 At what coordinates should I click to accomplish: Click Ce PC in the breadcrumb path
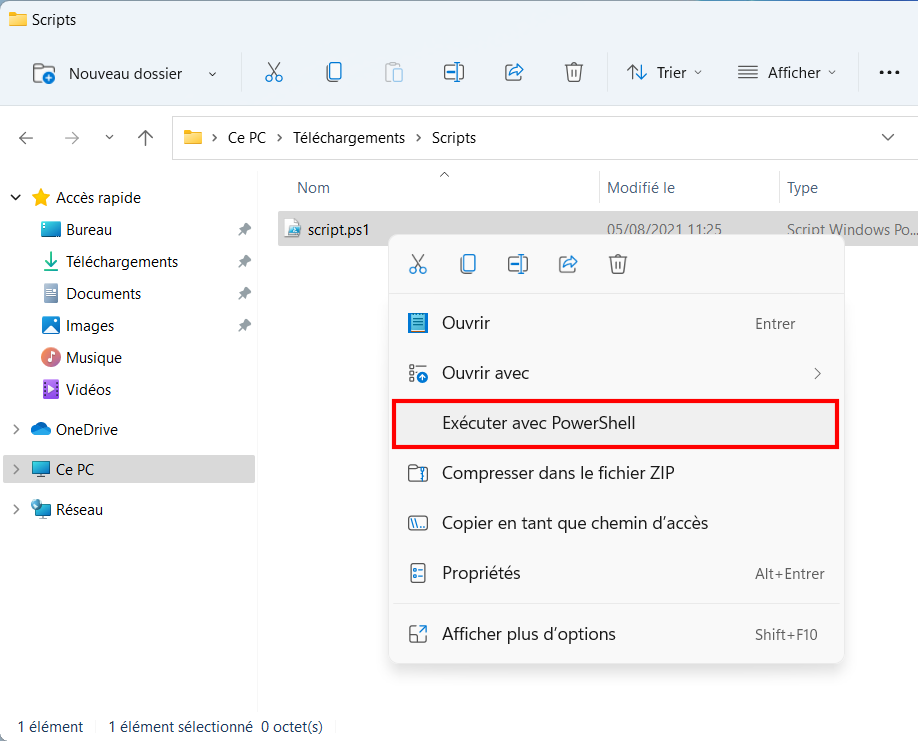pos(246,138)
